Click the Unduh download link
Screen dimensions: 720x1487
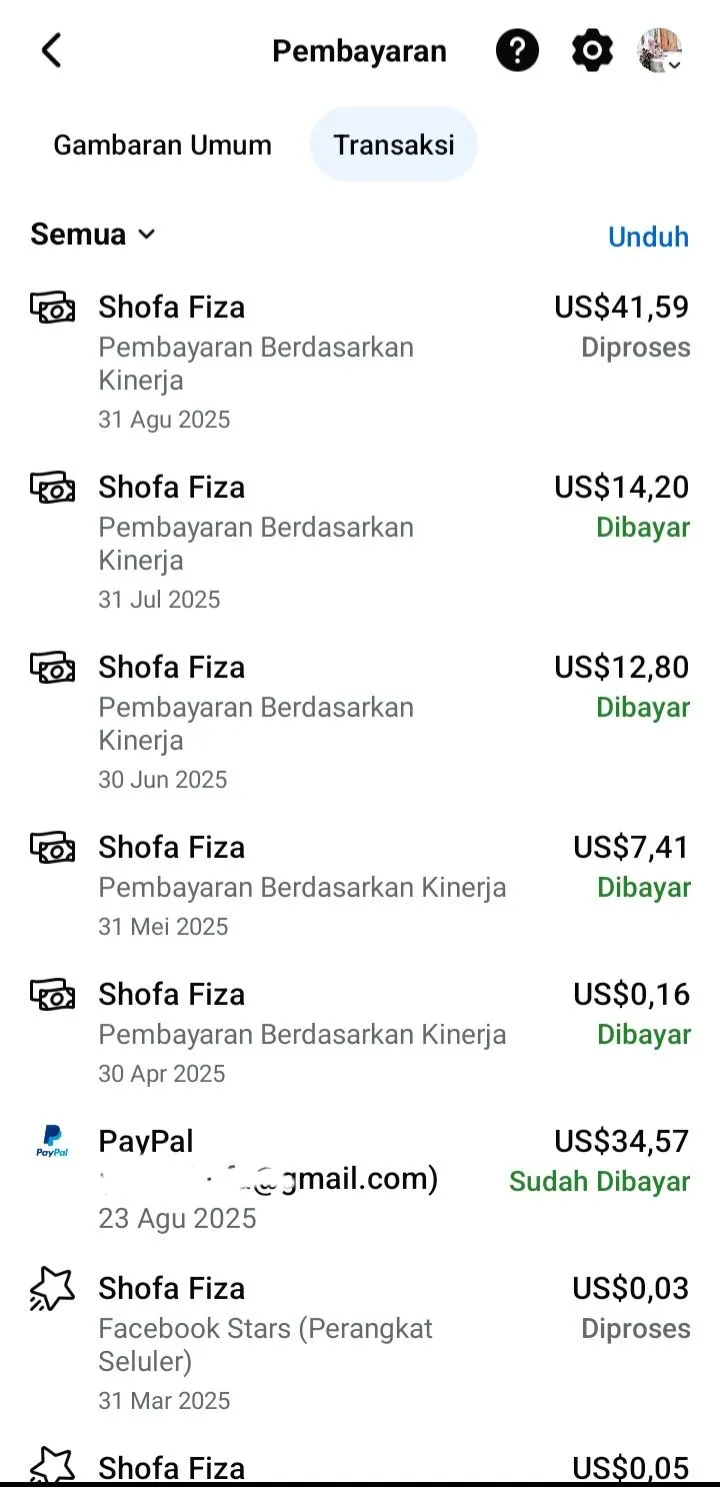coord(648,237)
